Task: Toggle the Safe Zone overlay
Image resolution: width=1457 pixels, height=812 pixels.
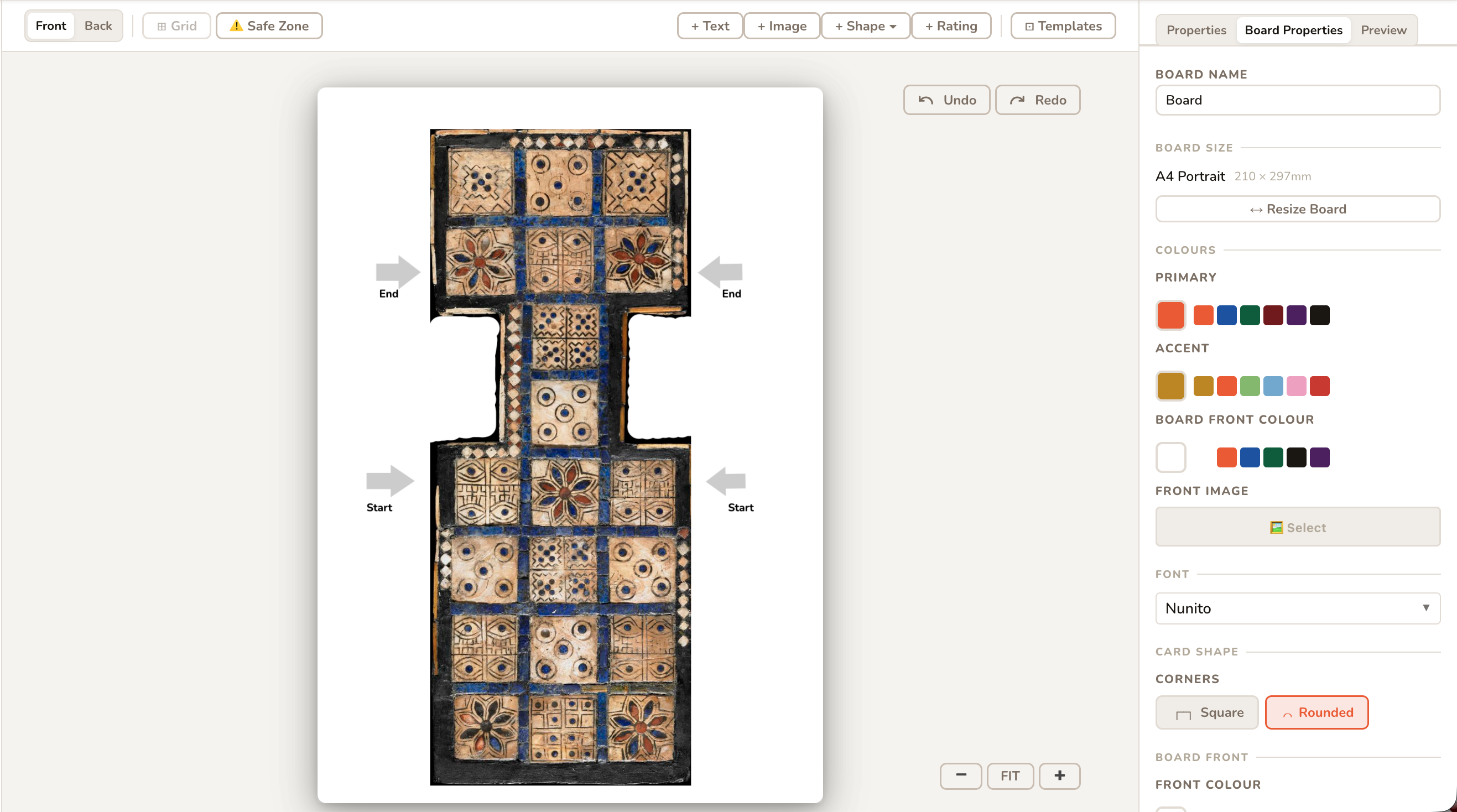Action: click(x=269, y=26)
